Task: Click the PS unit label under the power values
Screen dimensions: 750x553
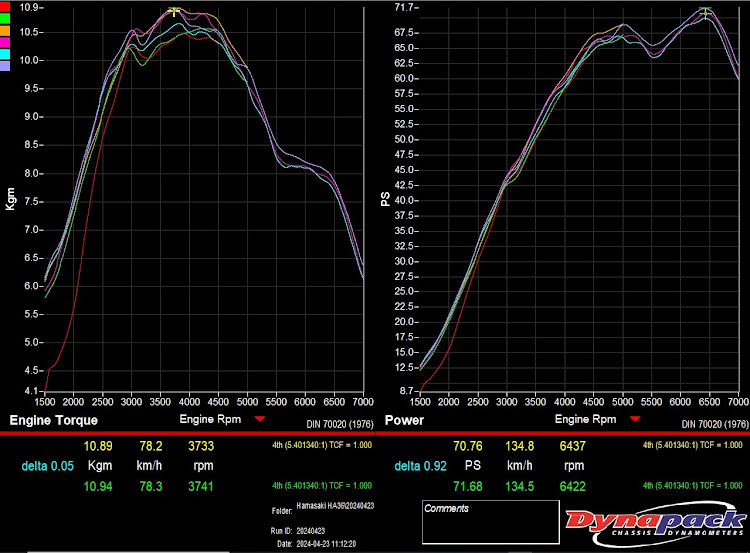Action: 473,466
